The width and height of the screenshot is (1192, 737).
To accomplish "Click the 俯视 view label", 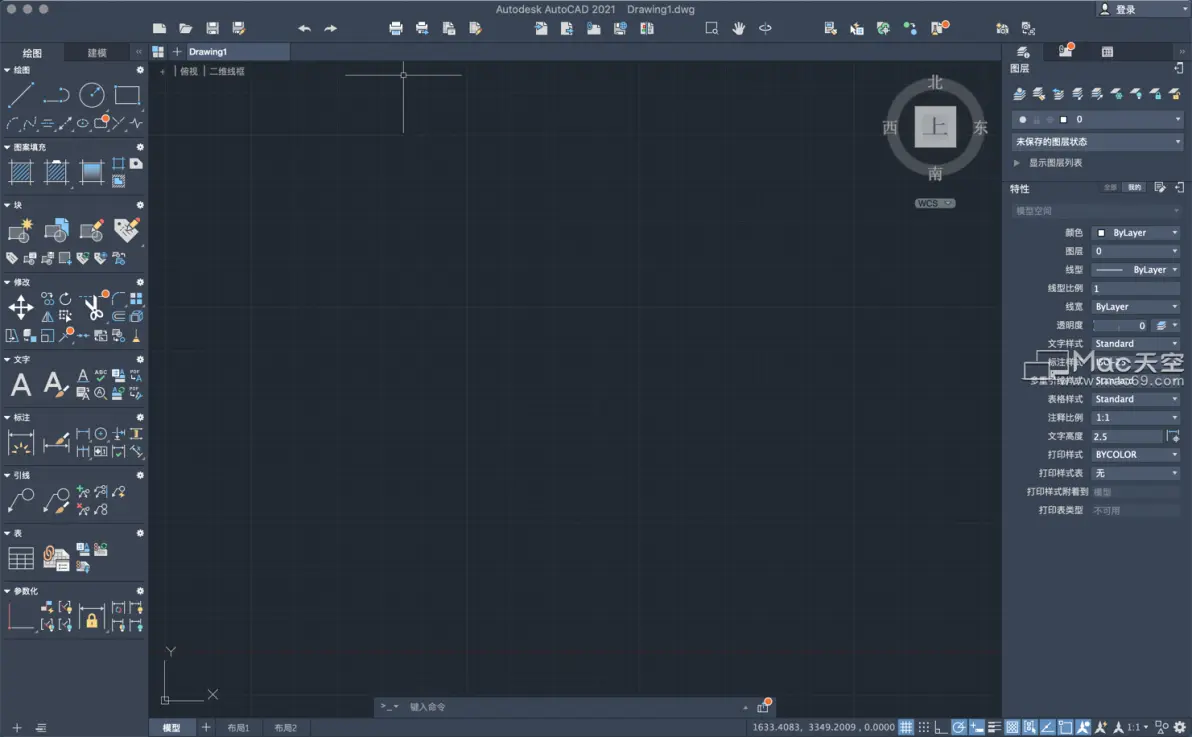I will (x=189, y=71).
